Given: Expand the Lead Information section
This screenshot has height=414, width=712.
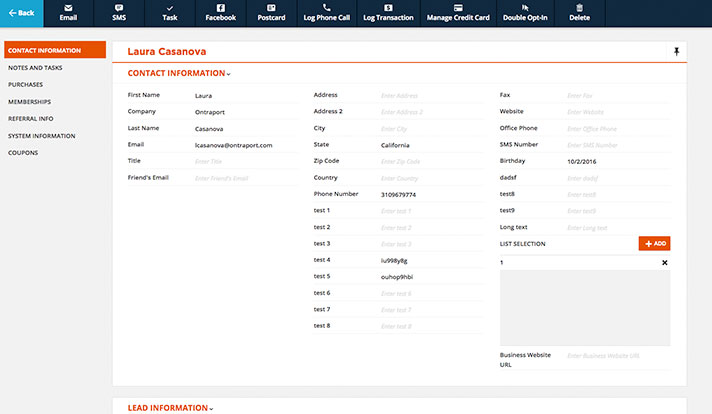Looking at the screenshot, I should [170, 408].
